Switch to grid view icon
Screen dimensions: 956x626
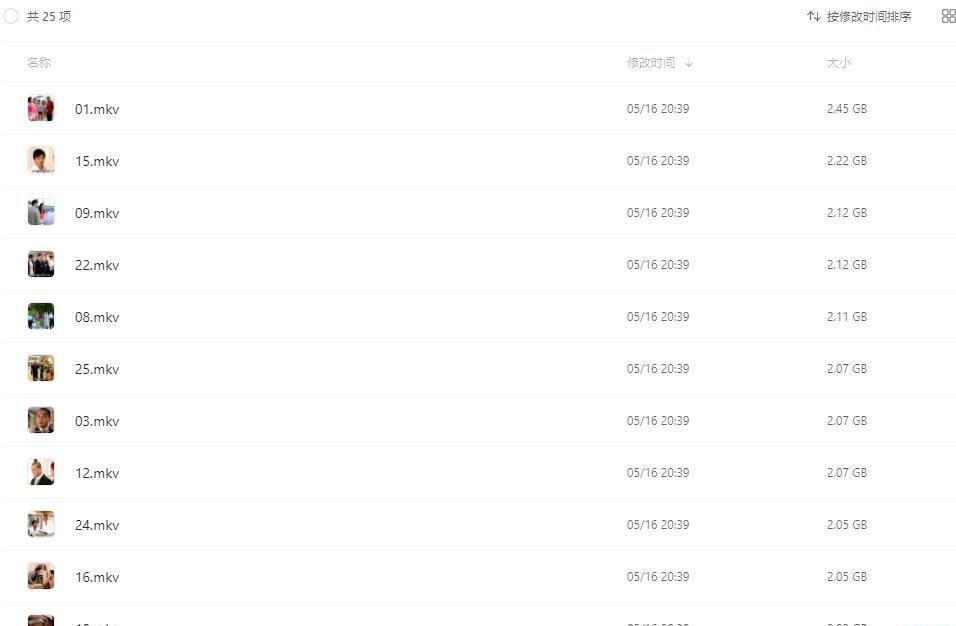(x=949, y=16)
